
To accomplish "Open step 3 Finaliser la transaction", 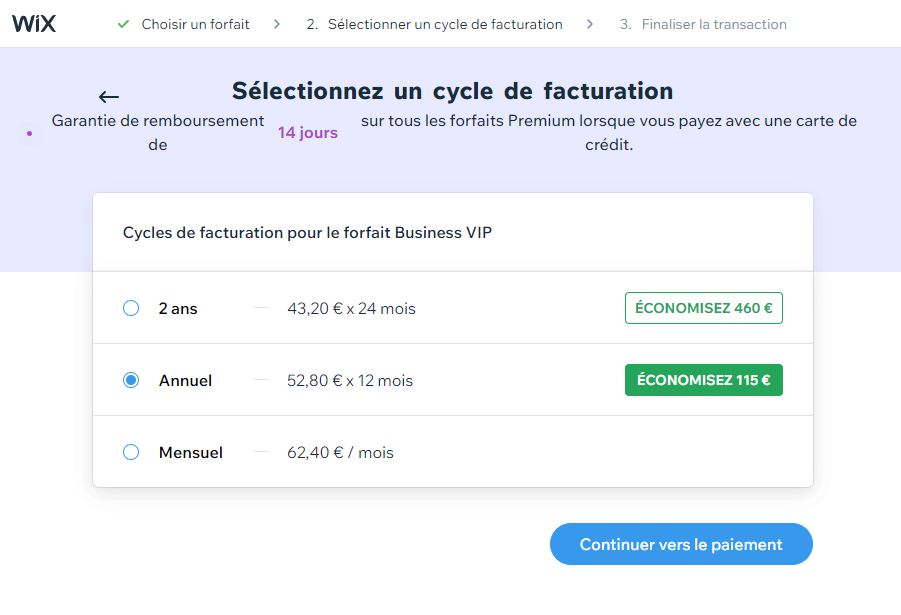I will pyautogui.click(x=703, y=24).
